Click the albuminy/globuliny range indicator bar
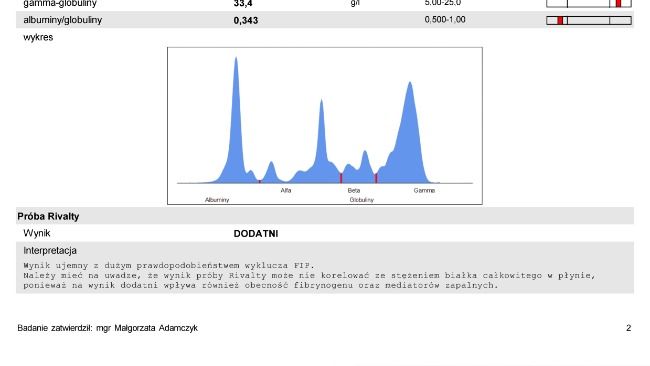This screenshot has height=366, width=650. coord(589,20)
